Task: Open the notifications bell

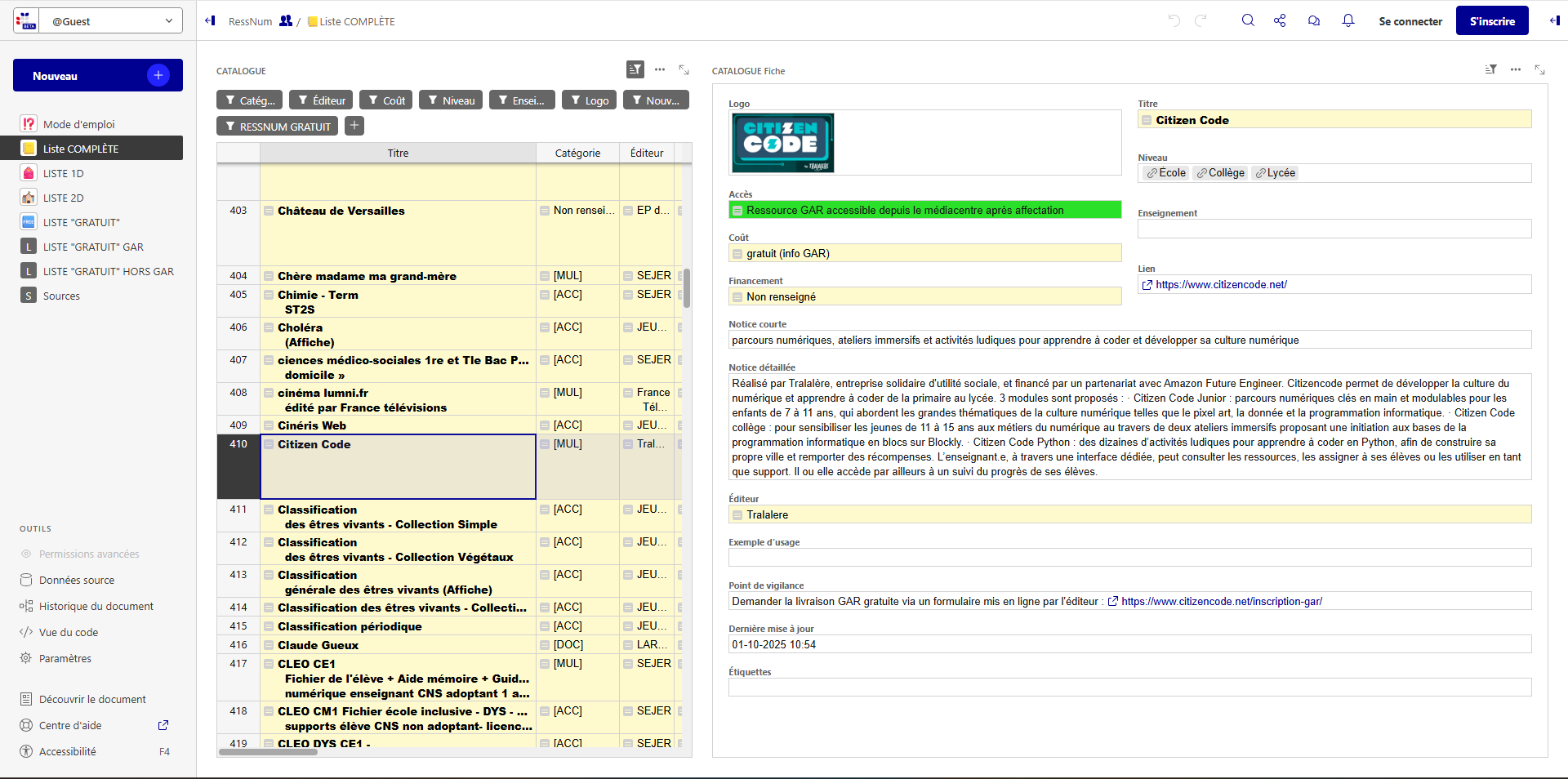Action: click(x=1348, y=20)
